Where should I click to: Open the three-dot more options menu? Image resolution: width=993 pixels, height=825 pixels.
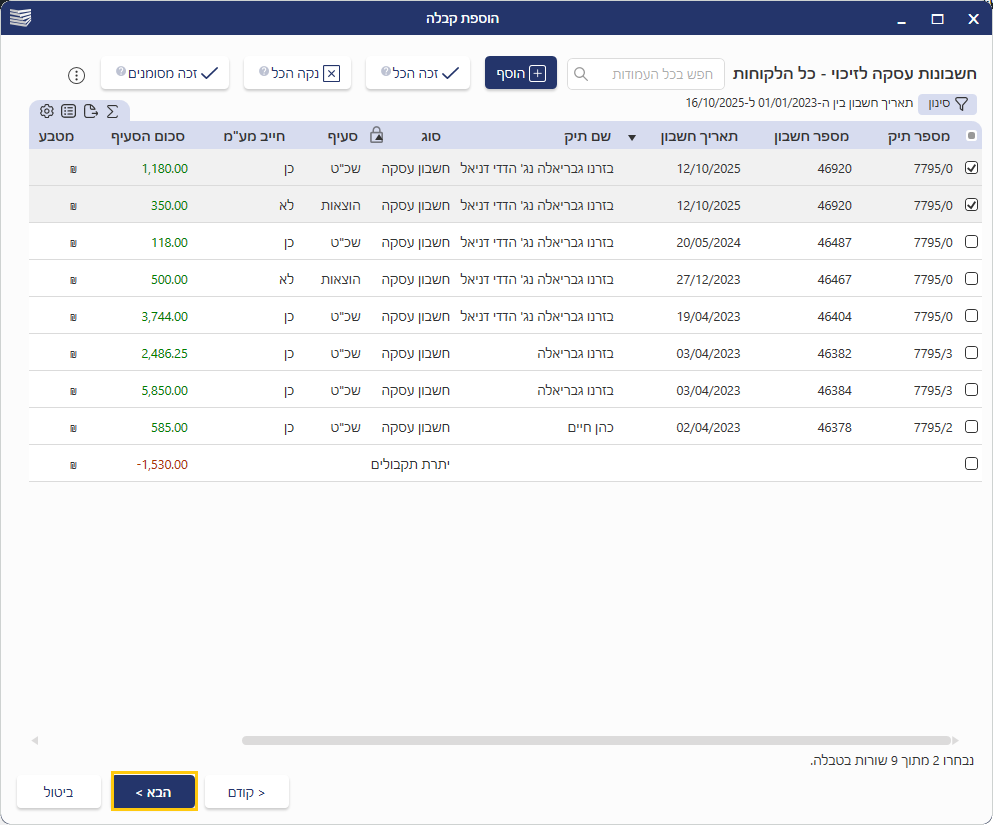pyautogui.click(x=77, y=75)
